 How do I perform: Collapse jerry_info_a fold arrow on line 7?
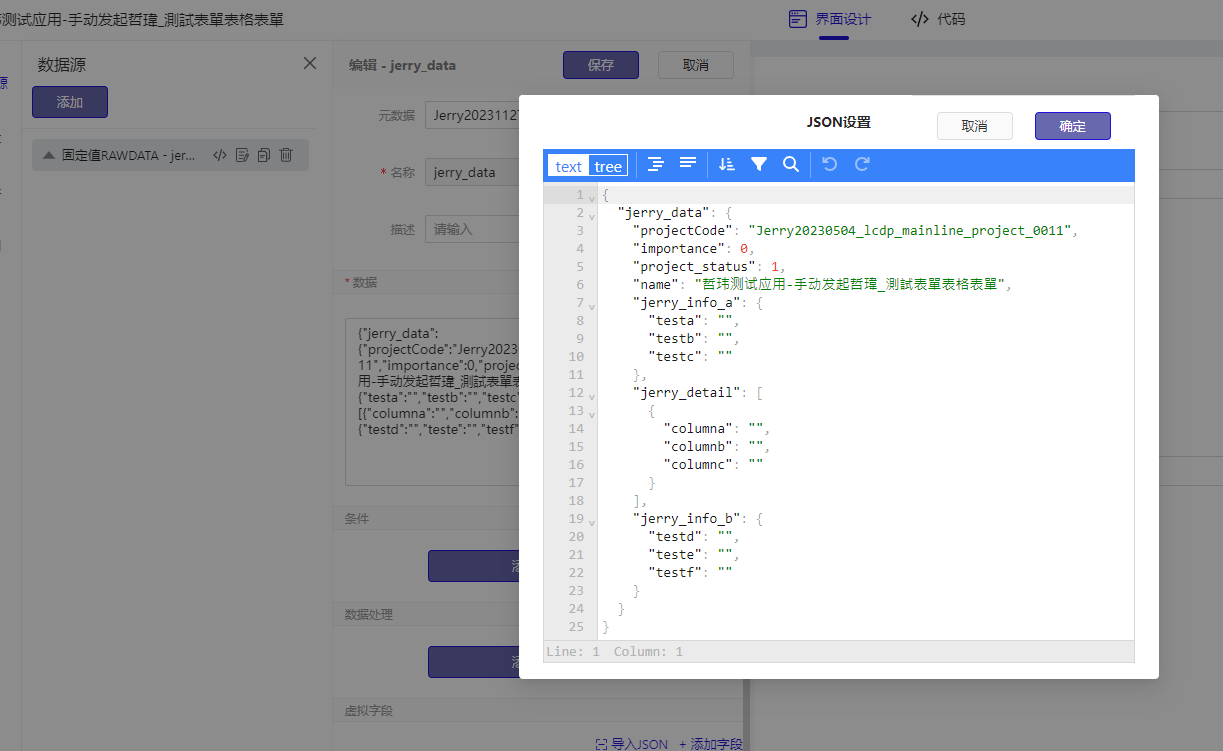point(592,306)
